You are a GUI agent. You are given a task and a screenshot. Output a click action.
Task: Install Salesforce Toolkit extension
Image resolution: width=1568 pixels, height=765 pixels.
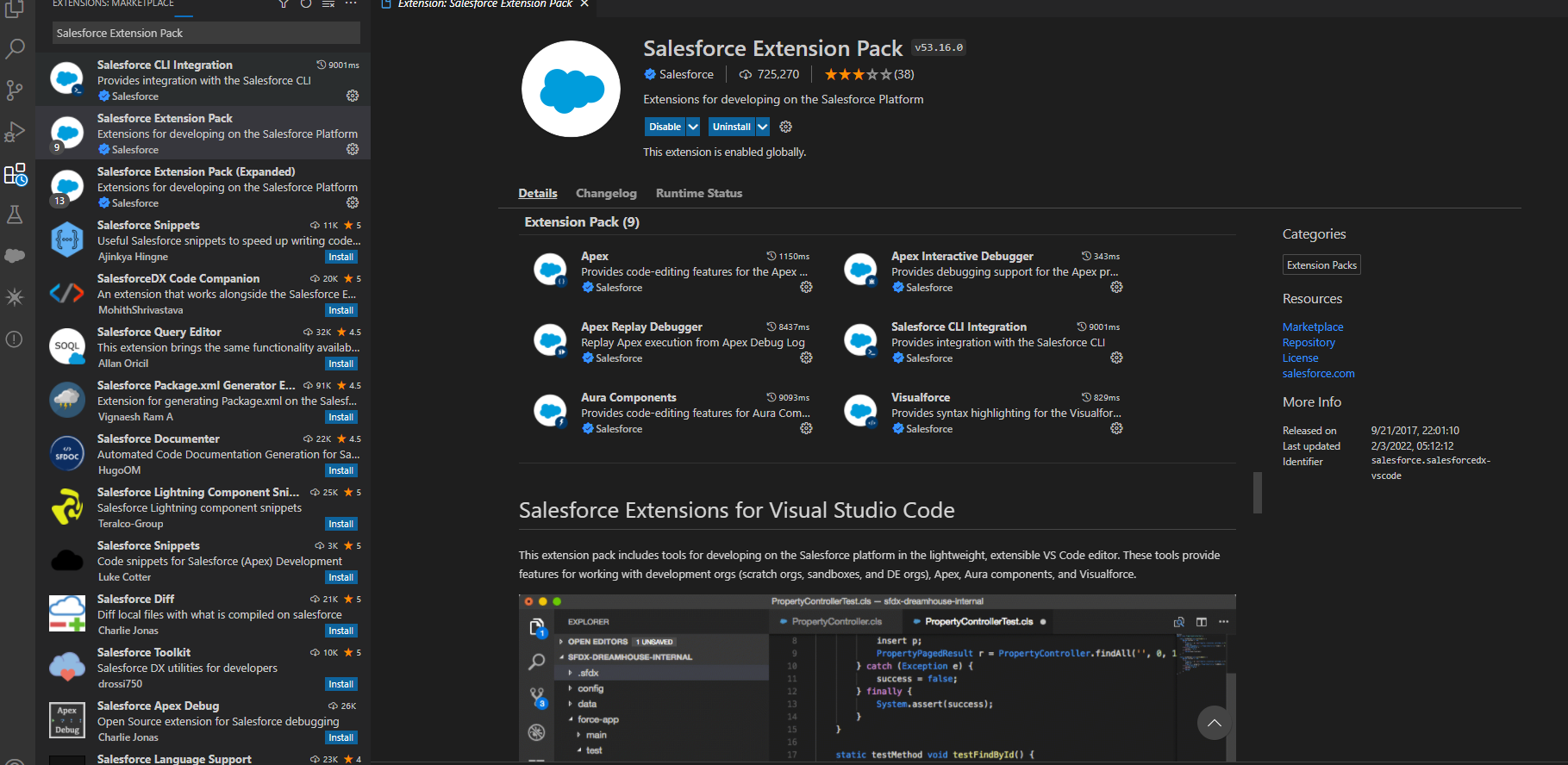pos(341,684)
